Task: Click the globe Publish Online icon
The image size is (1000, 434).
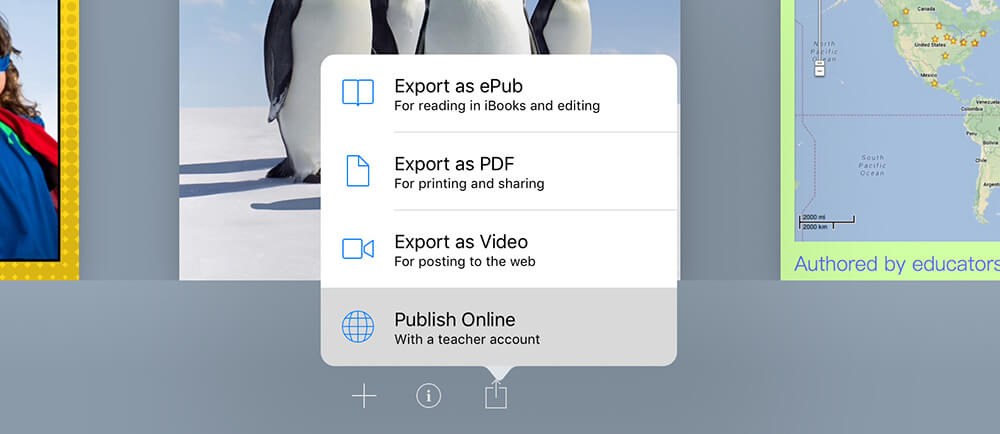Action: (x=357, y=327)
